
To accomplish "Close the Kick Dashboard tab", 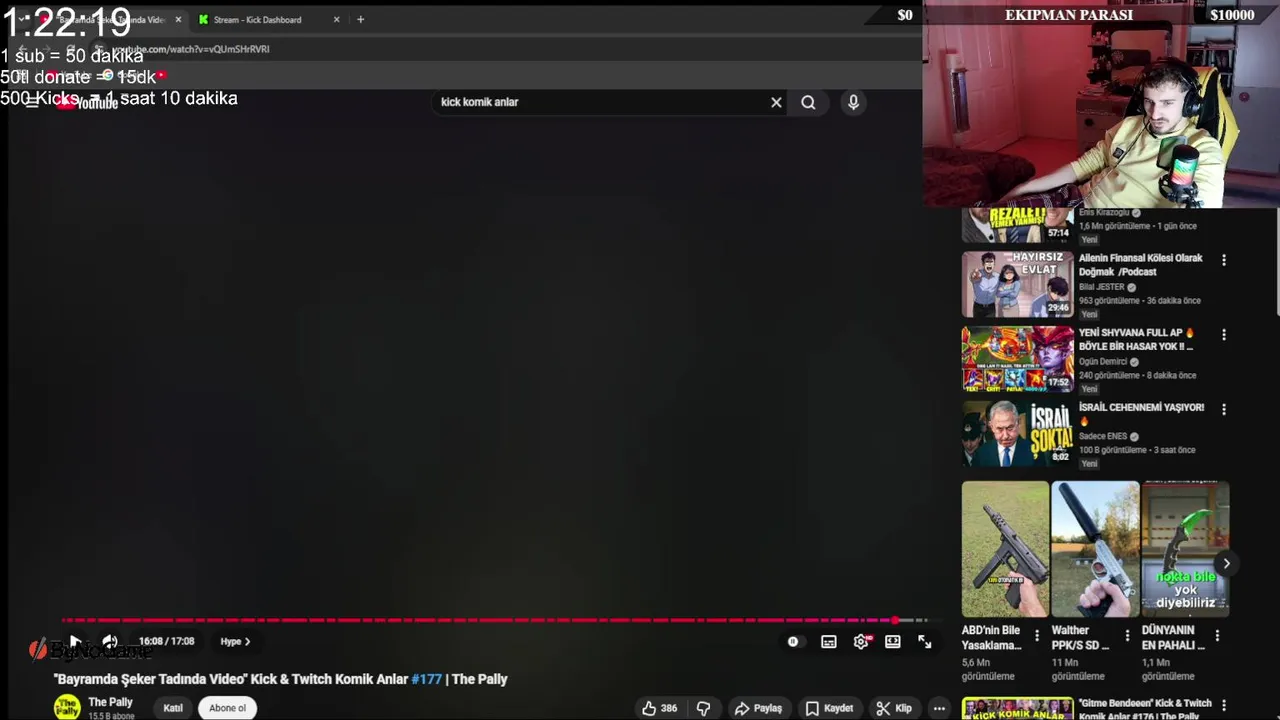I will point(336,20).
